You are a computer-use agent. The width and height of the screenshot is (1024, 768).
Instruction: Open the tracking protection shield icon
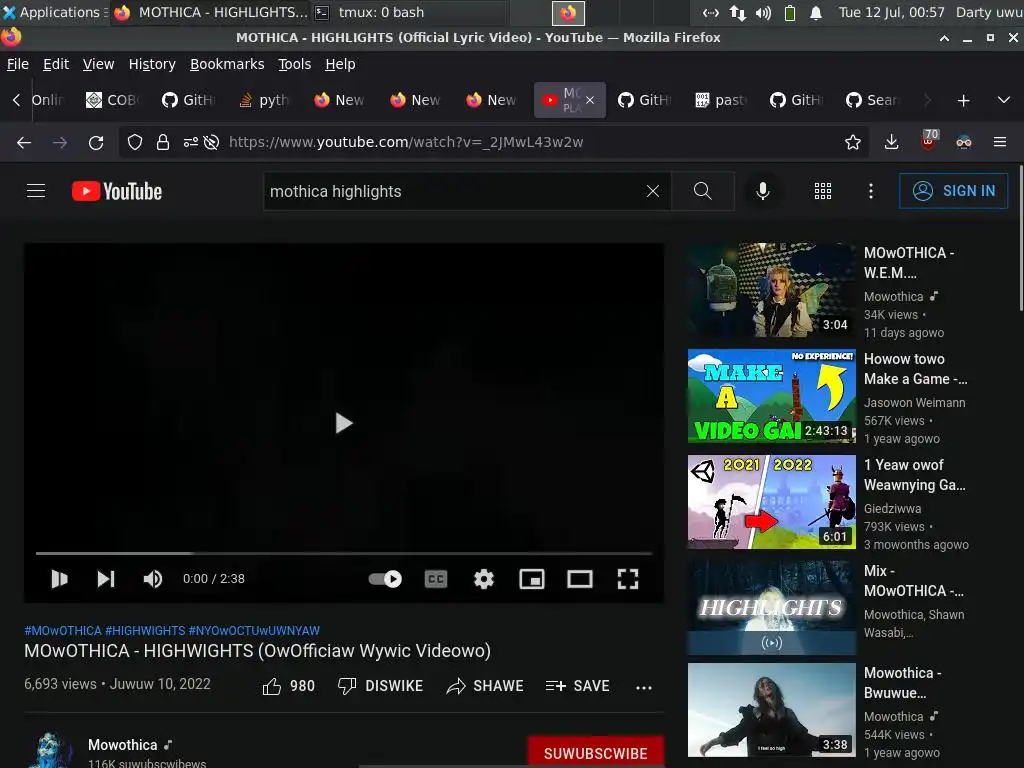tap(135, 142)
